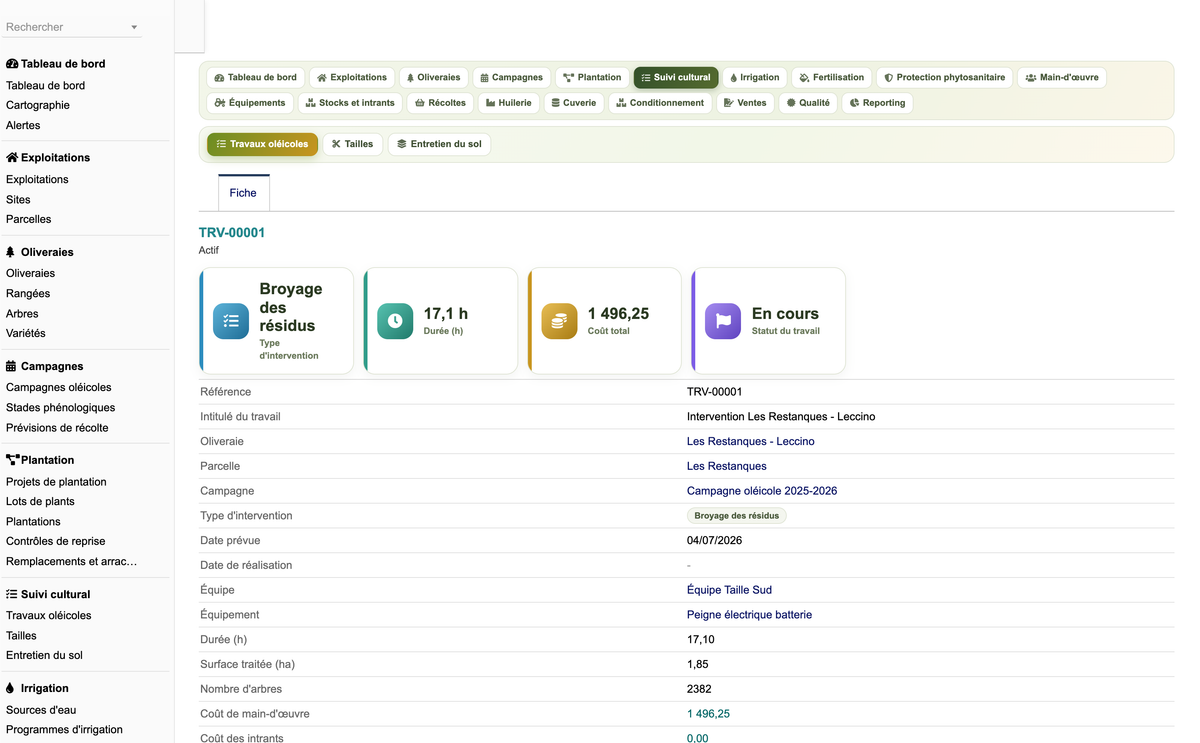Image resolution: width=1200 pixels, height=743 pixels.
Task: Select Campagnes in top navigation
Action: coord(512,77)
